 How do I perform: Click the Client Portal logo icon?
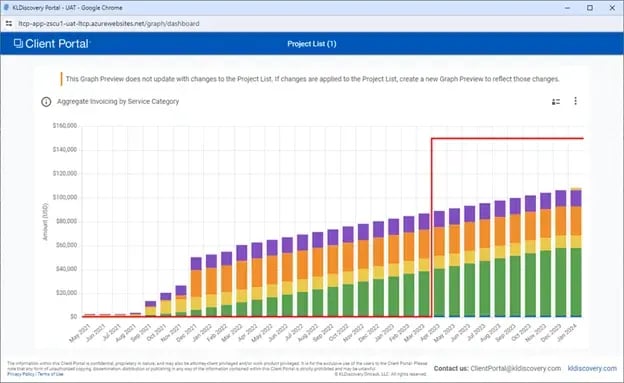tap(18, 43)
